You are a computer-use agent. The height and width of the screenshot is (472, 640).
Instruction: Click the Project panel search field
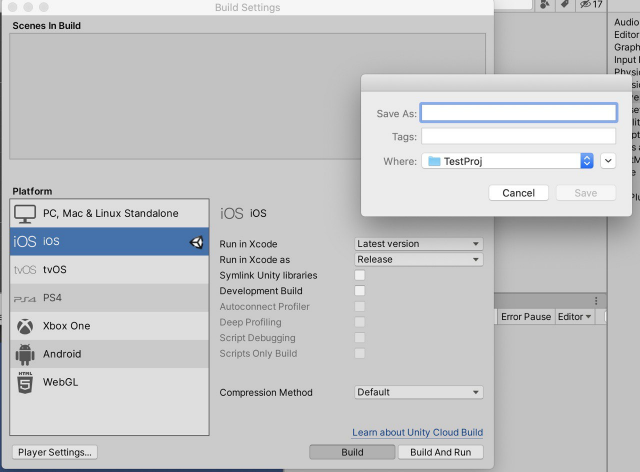pos(513,4)
